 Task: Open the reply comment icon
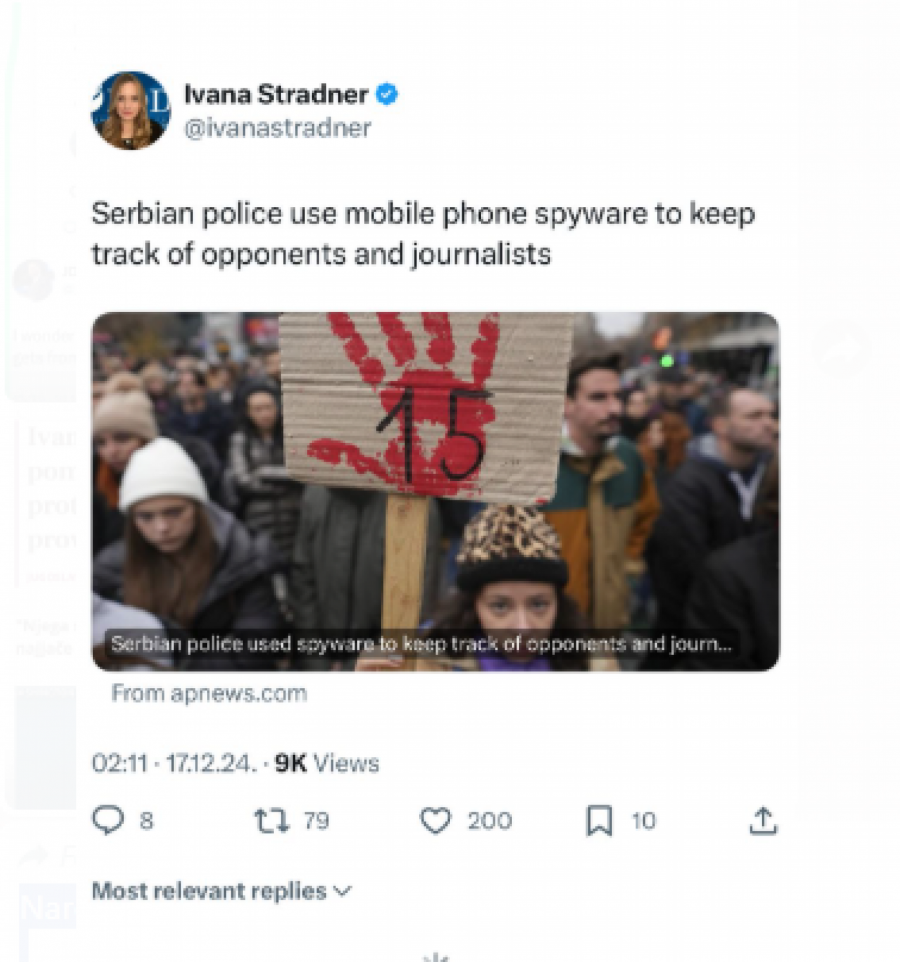108,820
